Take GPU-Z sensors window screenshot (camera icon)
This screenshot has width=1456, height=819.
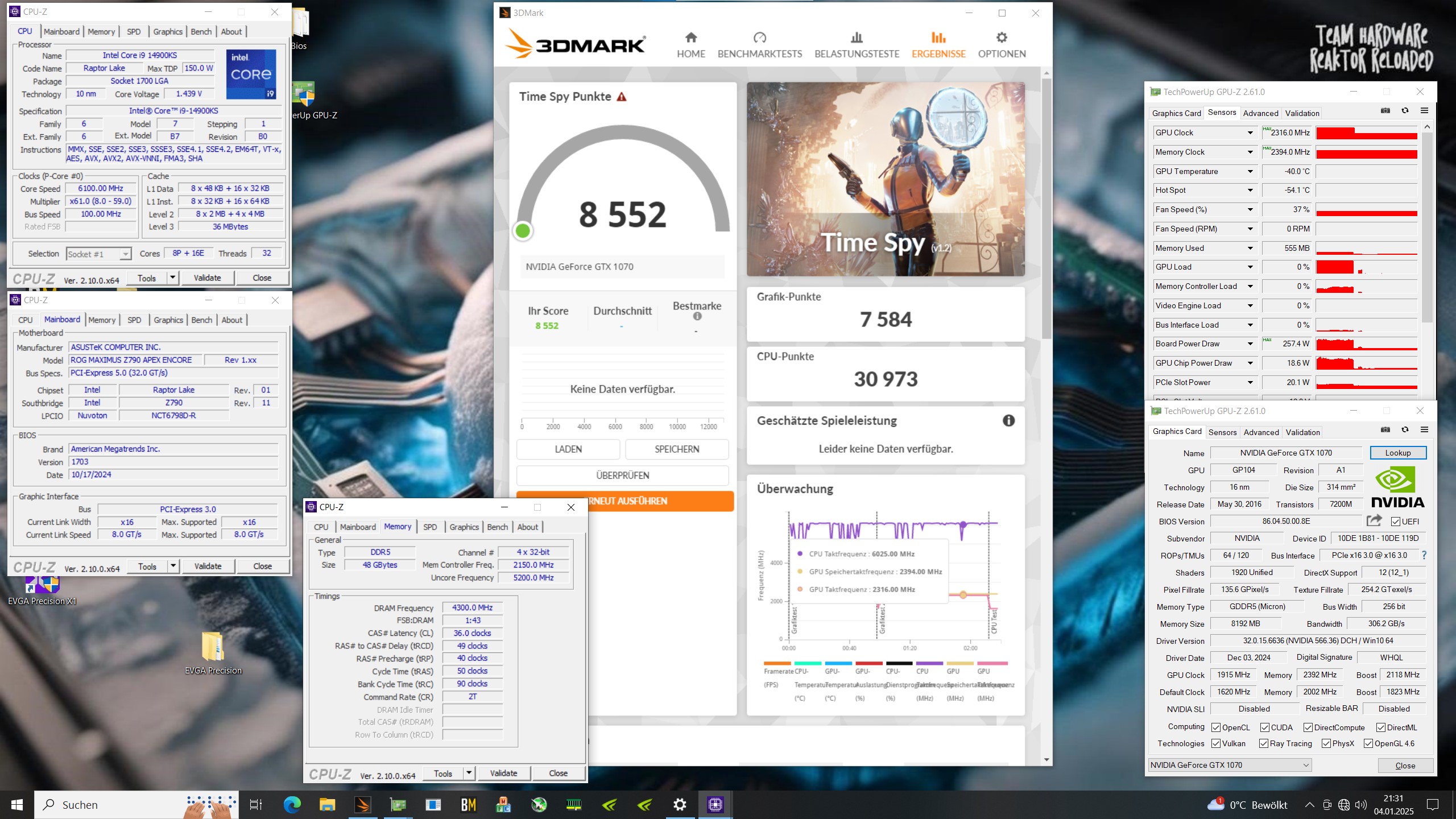1385,111
